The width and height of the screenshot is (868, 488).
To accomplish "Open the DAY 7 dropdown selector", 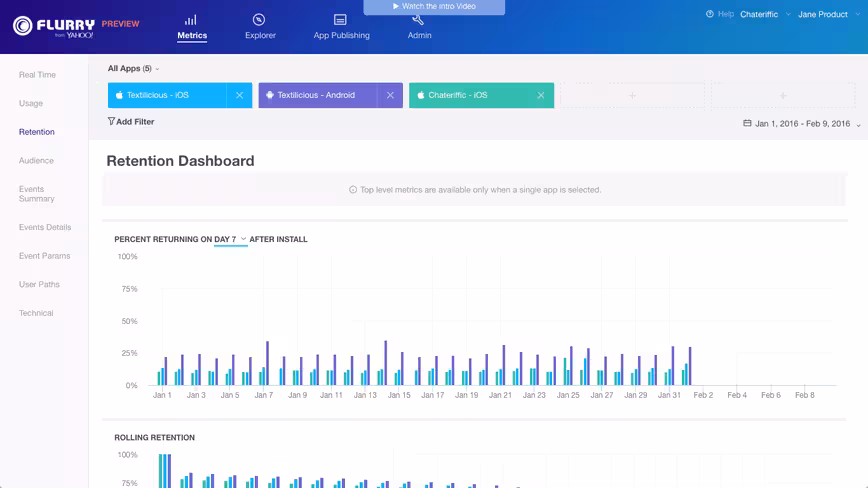I will tap(230, 239).
